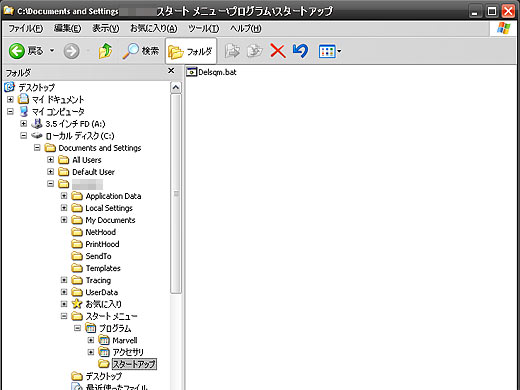Click the folder tree scrollbar thumb
Screen dimensions: 520x390
click(176, 194)
